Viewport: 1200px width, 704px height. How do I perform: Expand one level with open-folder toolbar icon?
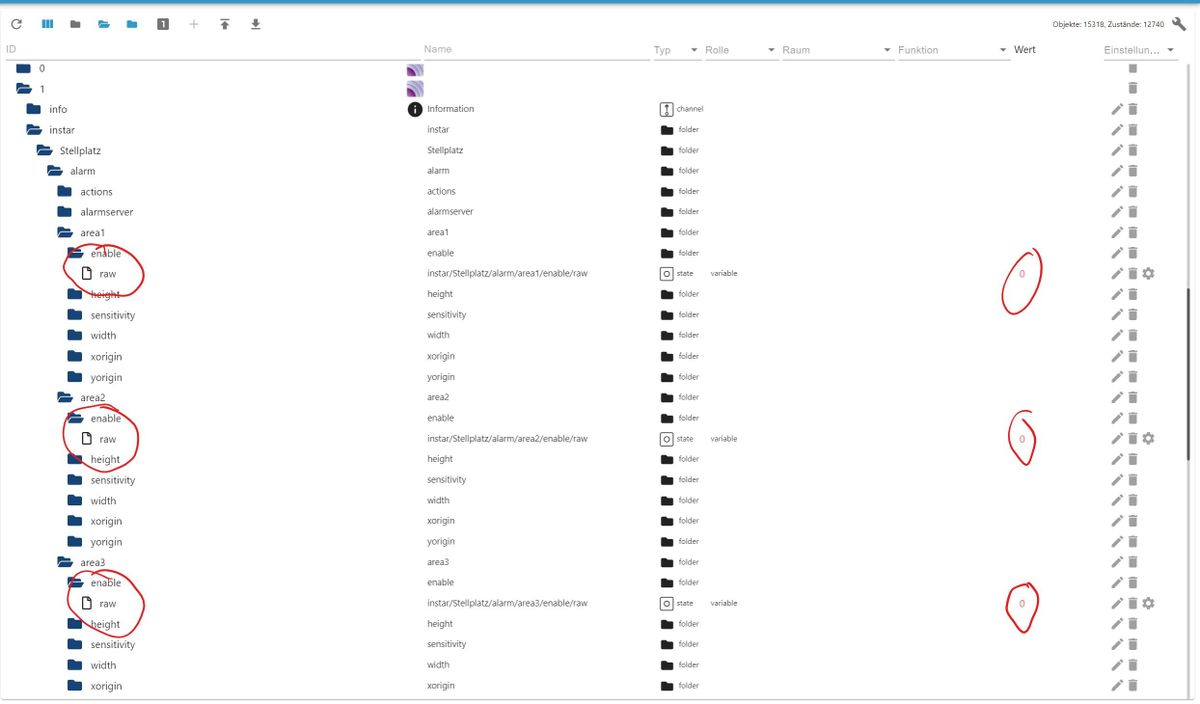tap(104, 24)
